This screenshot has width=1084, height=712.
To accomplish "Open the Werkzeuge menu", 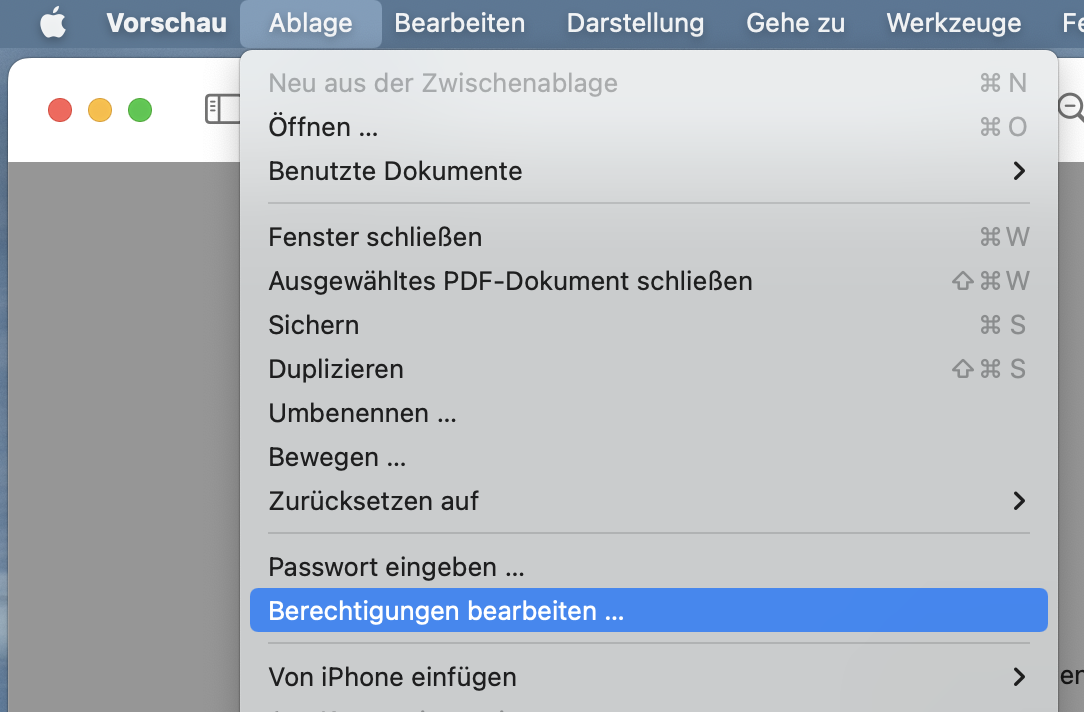I will tap(953, 23).
